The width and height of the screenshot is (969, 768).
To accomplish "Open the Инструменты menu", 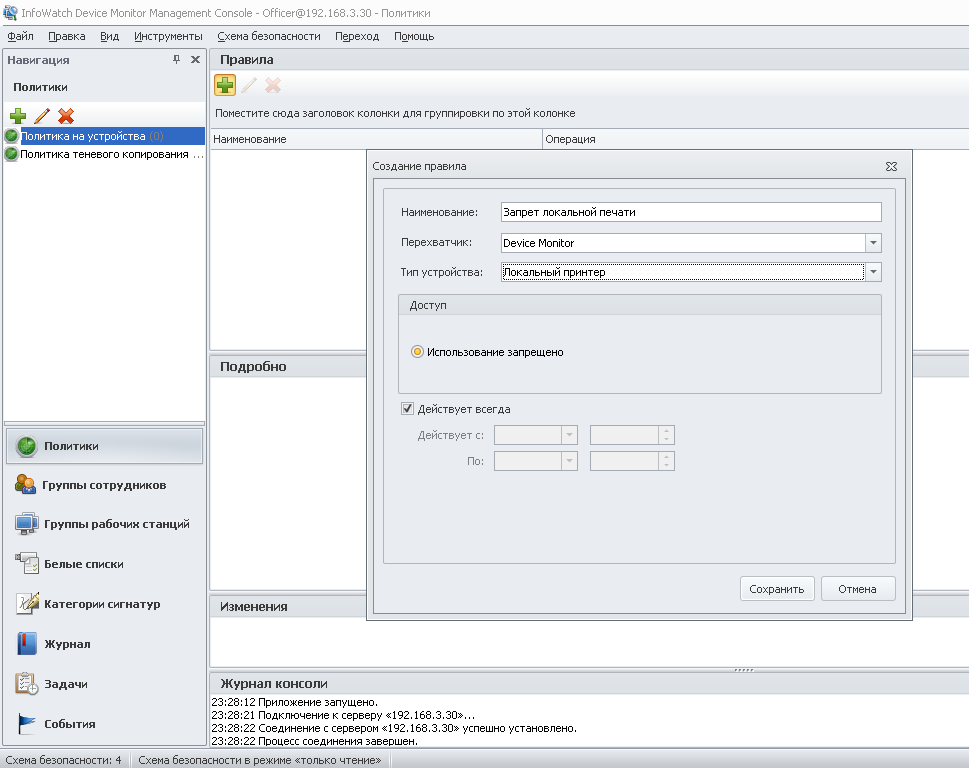I will pyautogui.click(x=168, y=36).
